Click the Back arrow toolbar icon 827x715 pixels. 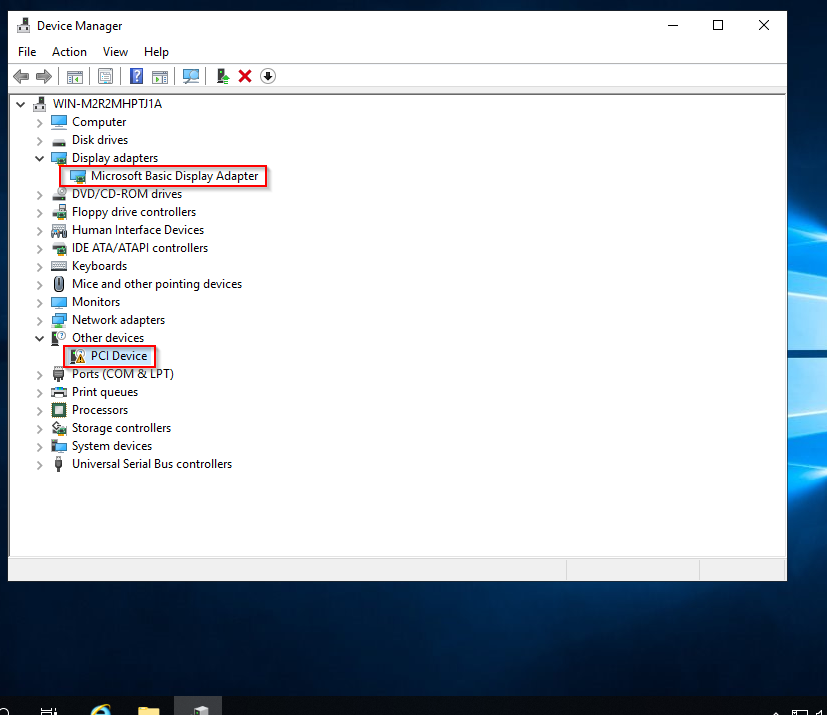(21, 76)
